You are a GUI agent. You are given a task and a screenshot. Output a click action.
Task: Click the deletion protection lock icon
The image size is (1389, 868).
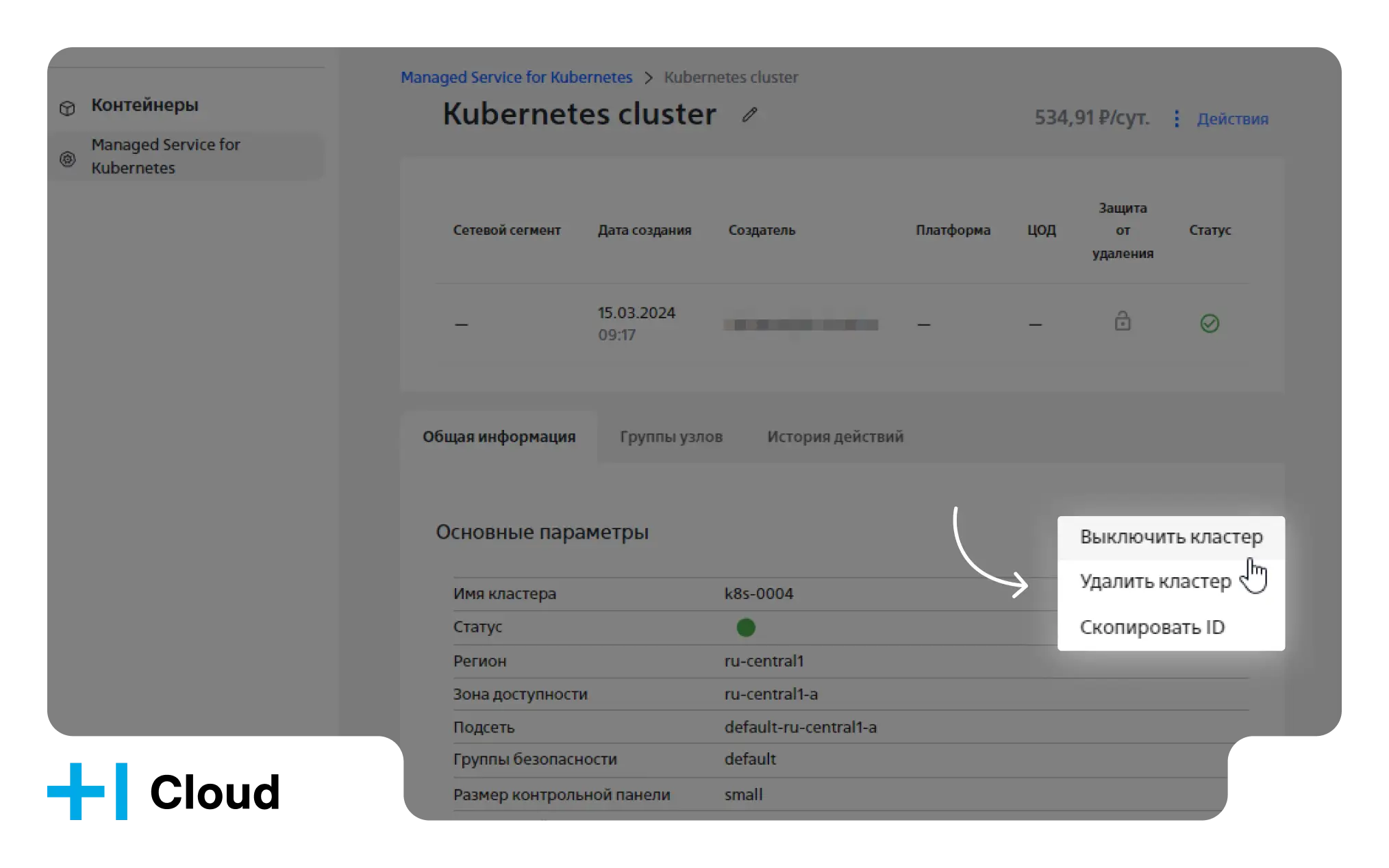1123,321
